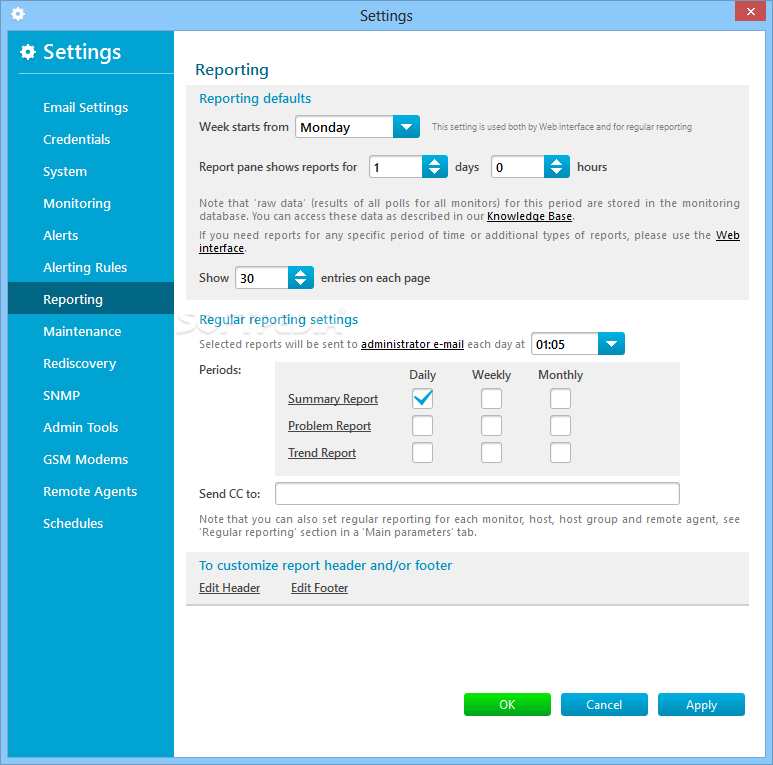773x765 pixels.
Task: Increase the hours spinner value
Action: [557, 162]
